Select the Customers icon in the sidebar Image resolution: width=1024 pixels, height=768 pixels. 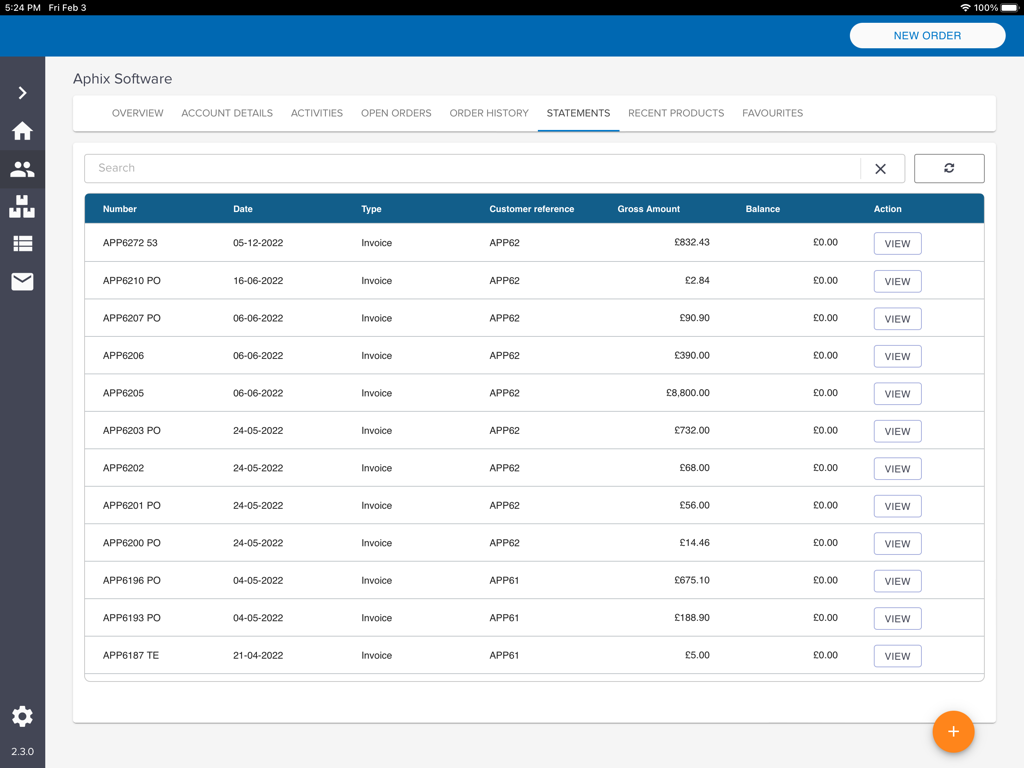22,169
